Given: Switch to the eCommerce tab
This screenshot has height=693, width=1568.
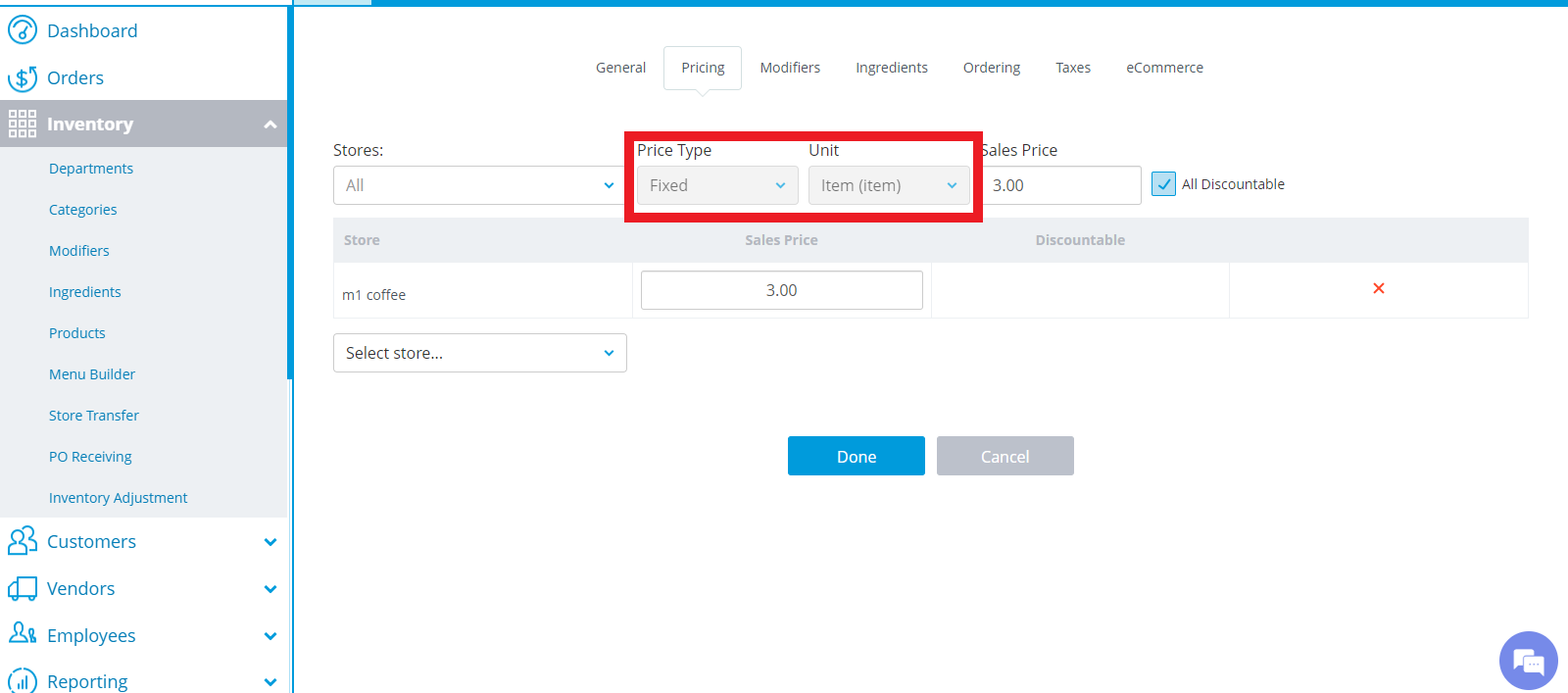Looking at the screenshot, I should click(x=1164, y=68).
